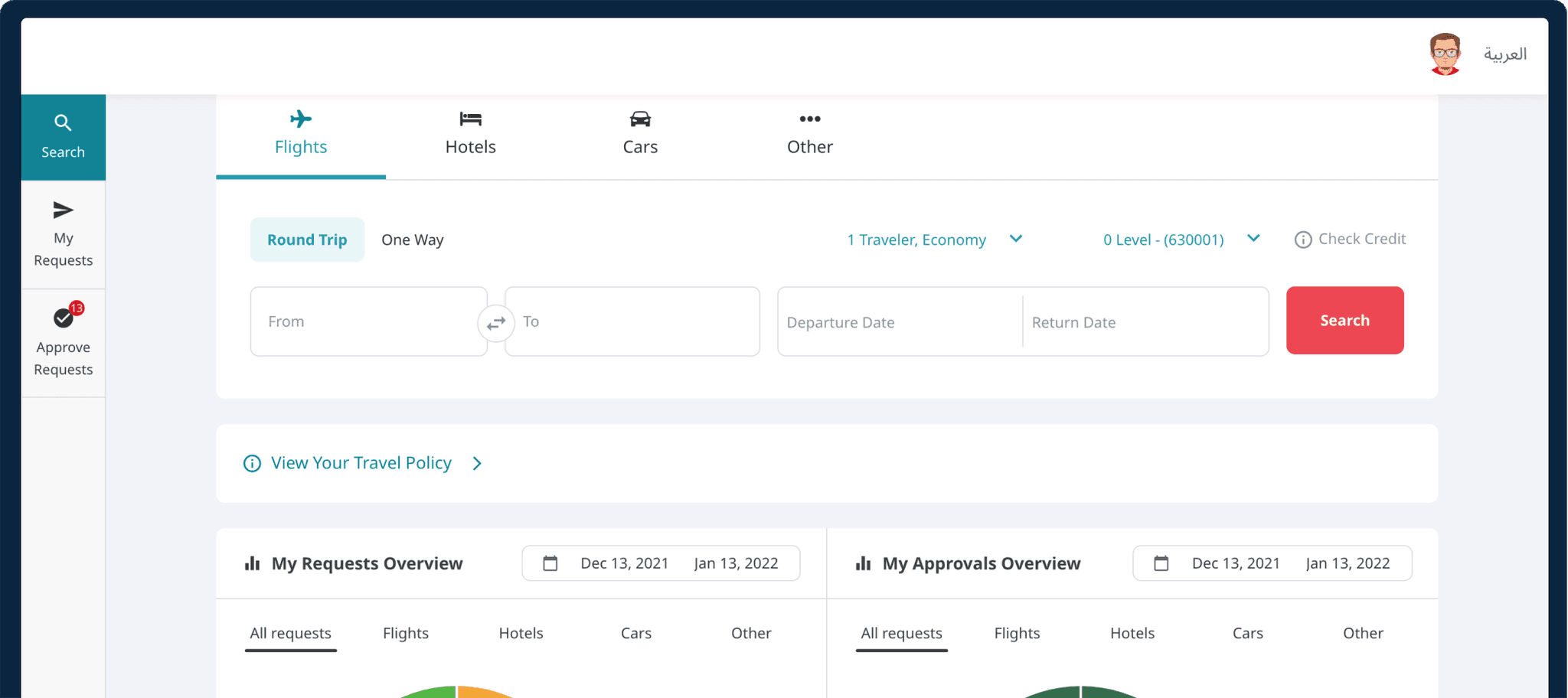Open the Search sidebar item

point(63,138)
